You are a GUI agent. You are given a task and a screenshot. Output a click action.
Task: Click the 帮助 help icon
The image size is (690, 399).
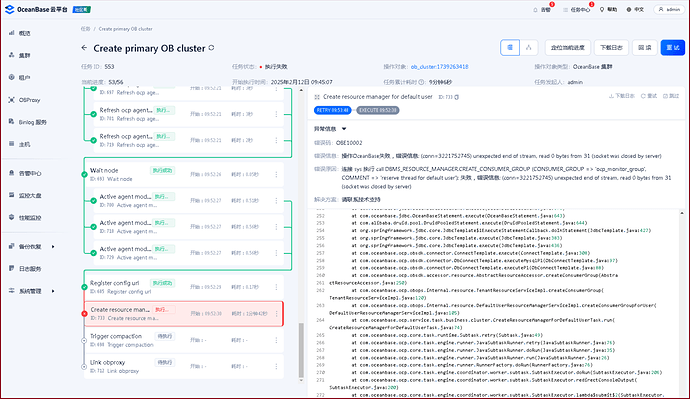click(602, 9)
